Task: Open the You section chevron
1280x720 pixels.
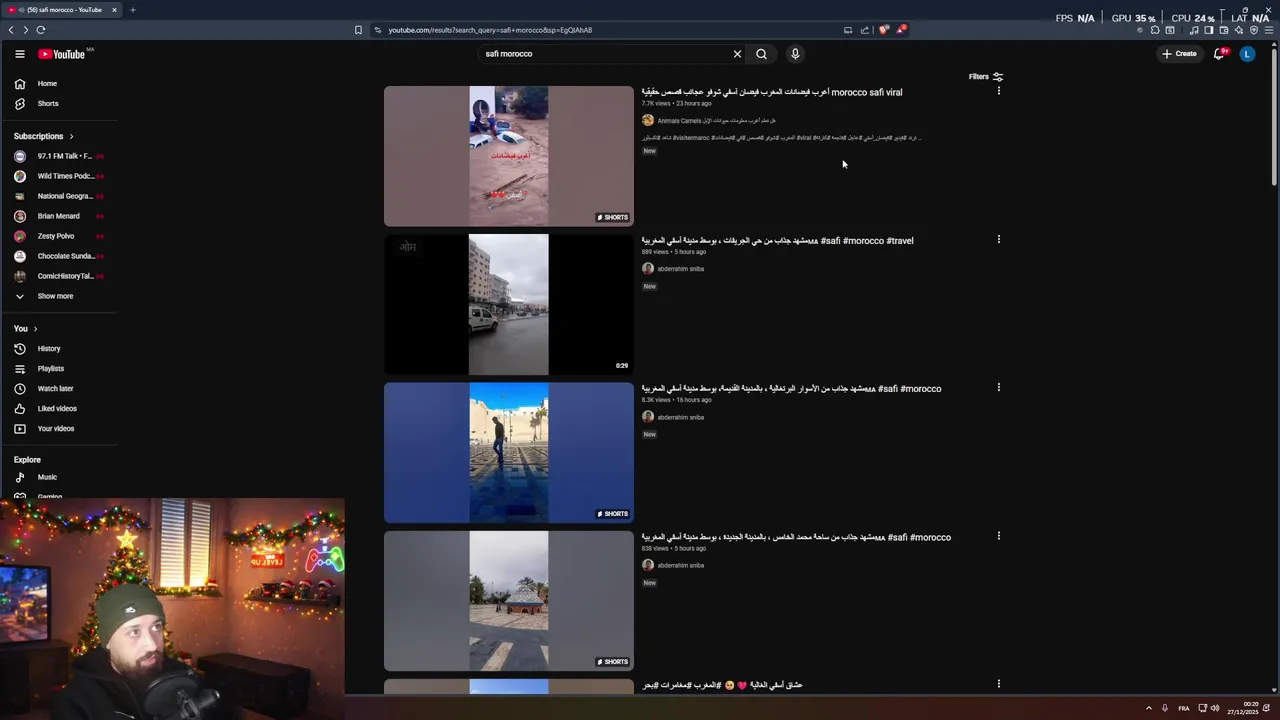Action: pyautogui.click(x=35, y=329)
